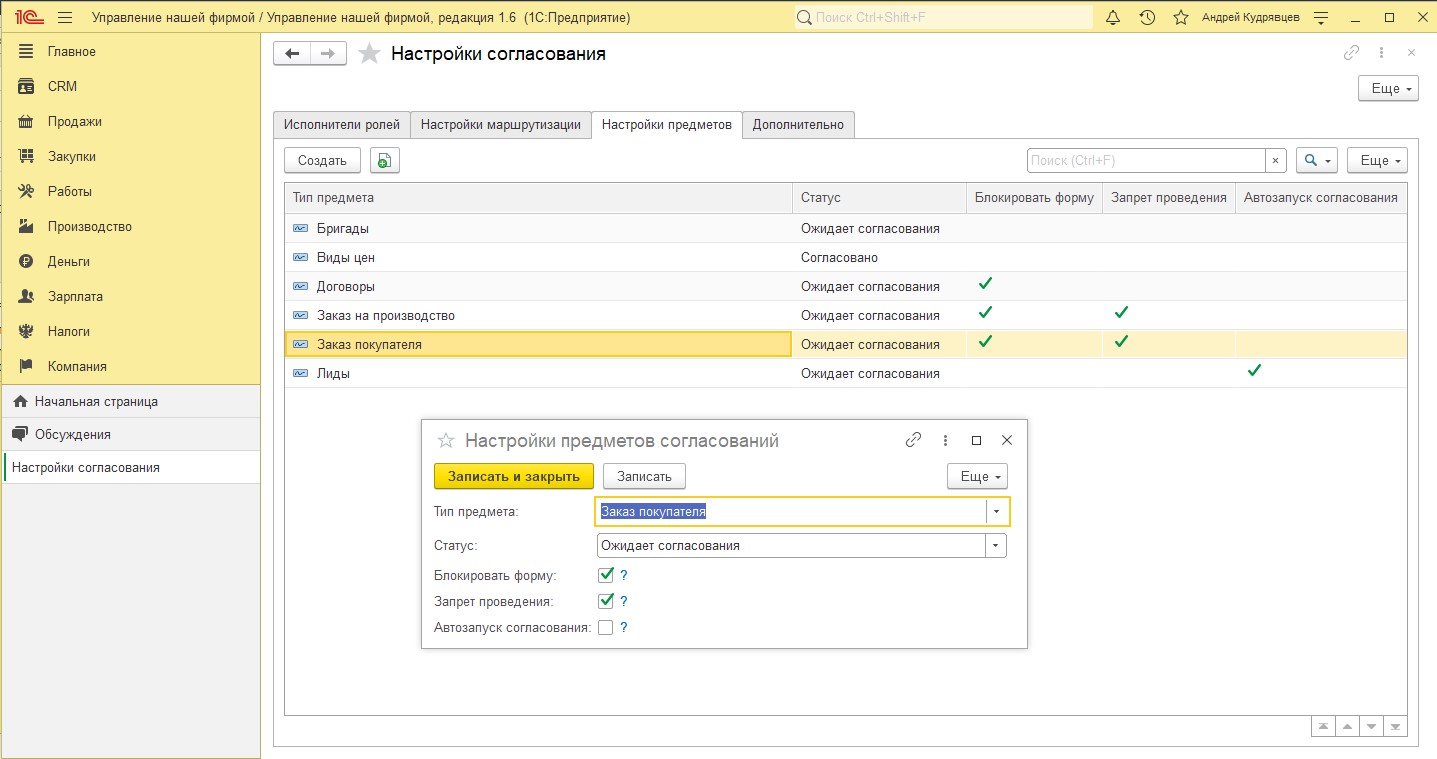Add Настройки согласования page to favorites
This screenshot has height=759, width=1437.
click(x=370, y=54)
